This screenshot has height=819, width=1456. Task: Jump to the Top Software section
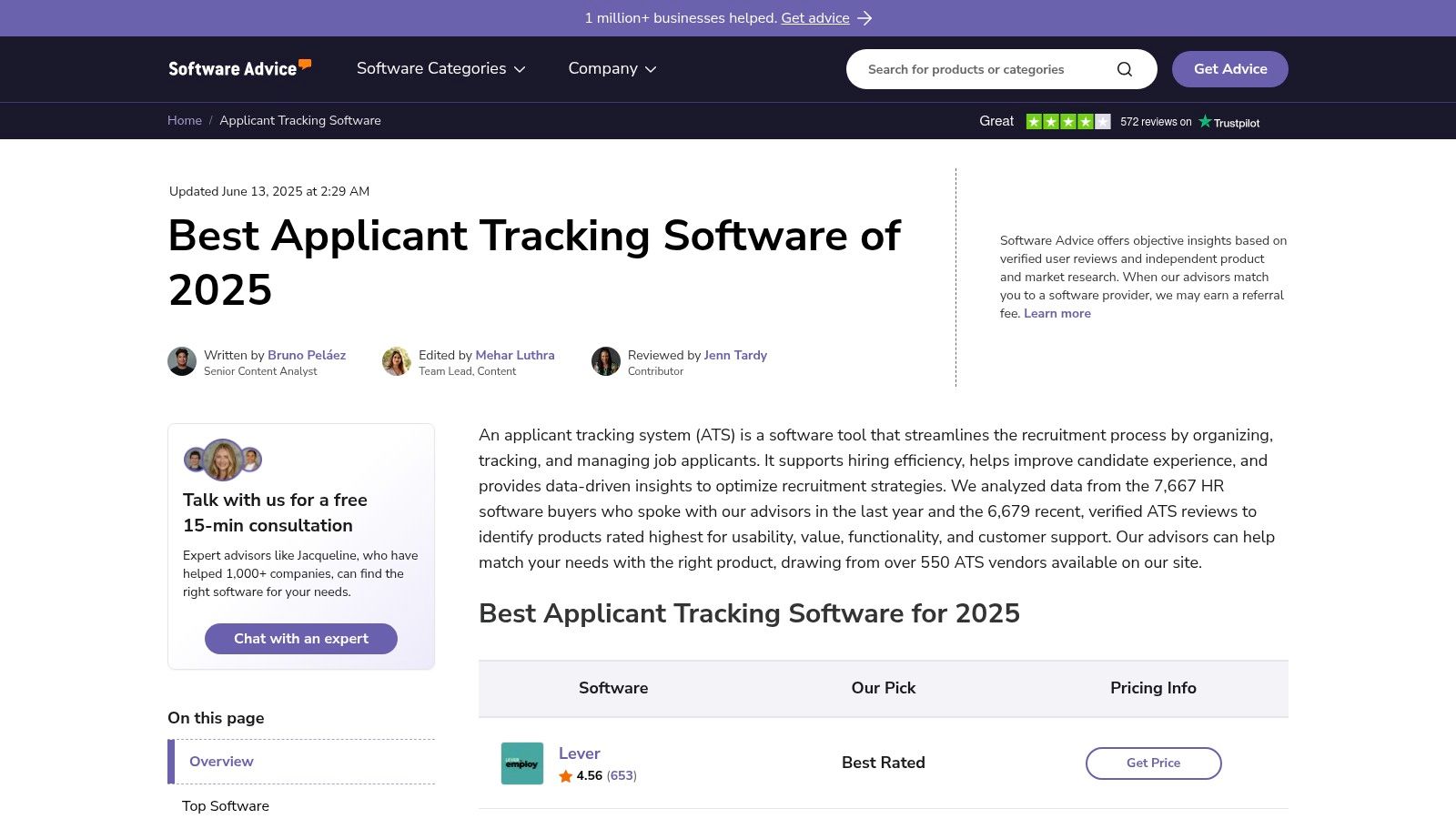tap(226, 806)
